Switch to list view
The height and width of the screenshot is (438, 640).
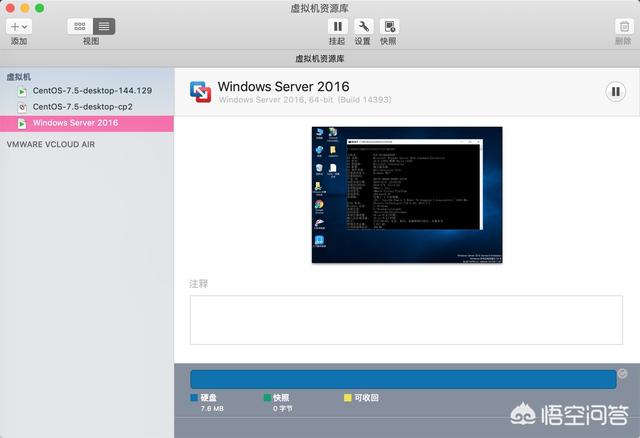(104, 27)
